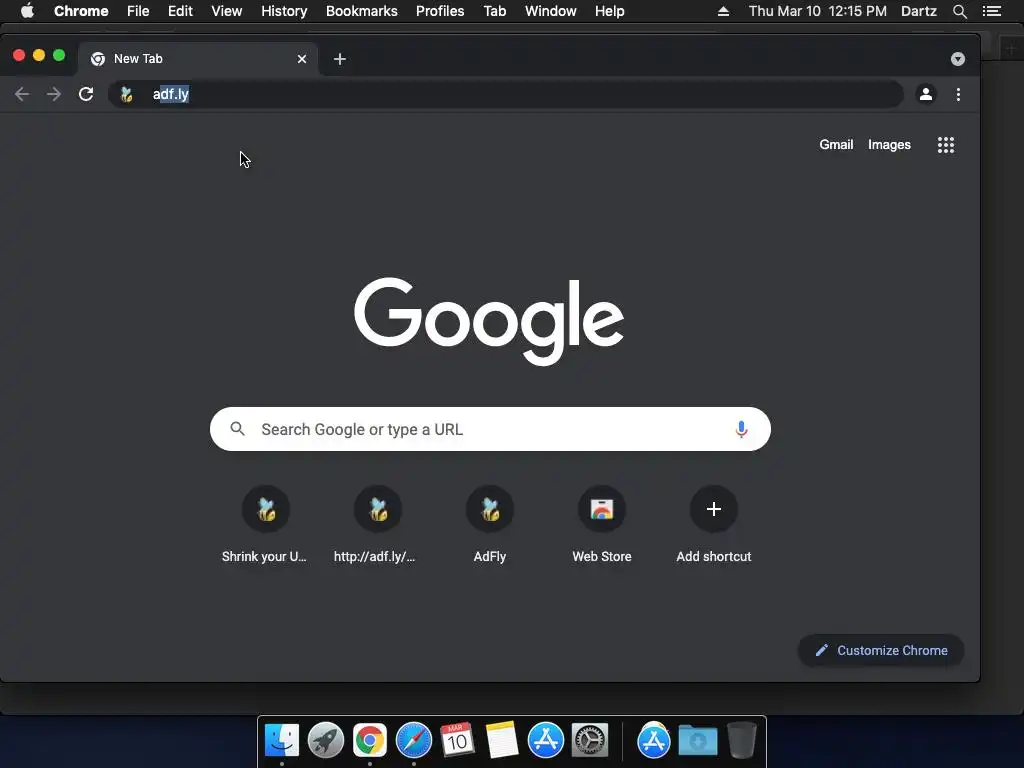Open Notes from the Dock

pyautogui.click(x=502, y=740)
